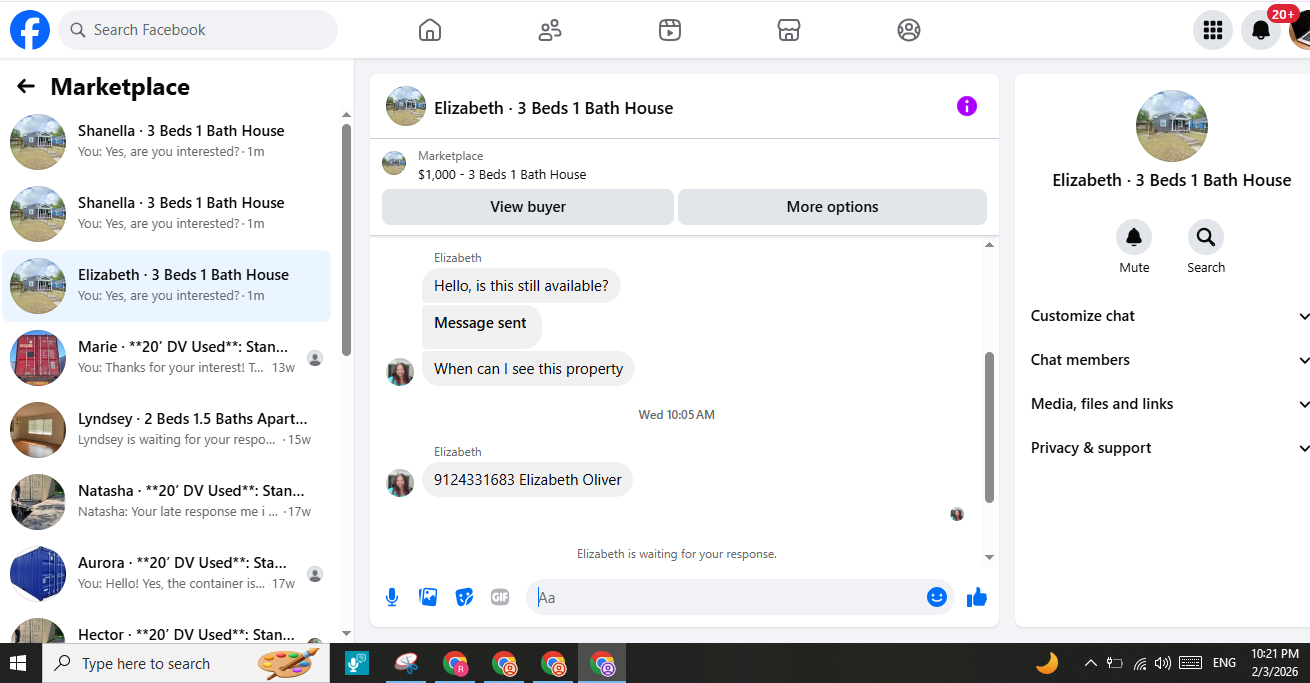Open the volume tray icon
This screenshot has height=683, width=1310.
1162,663
